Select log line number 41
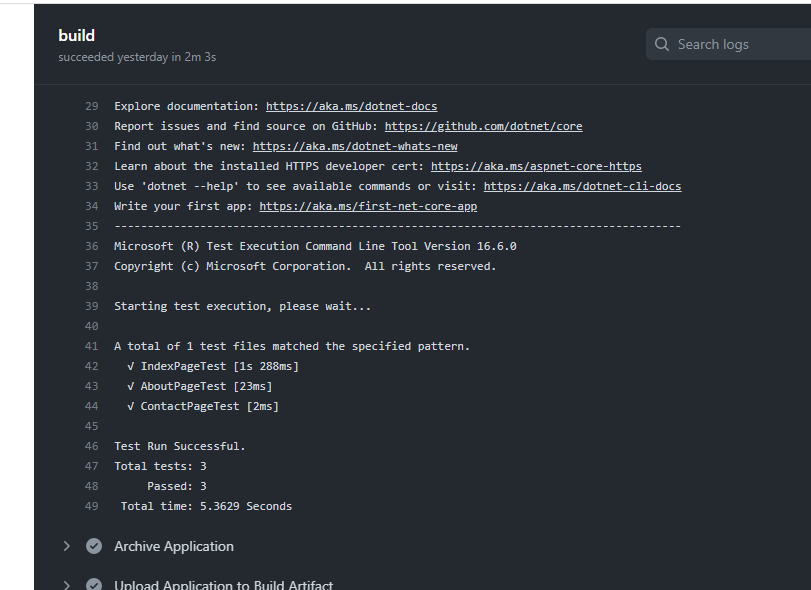This screenshot has width=811, height=590. 92,346
